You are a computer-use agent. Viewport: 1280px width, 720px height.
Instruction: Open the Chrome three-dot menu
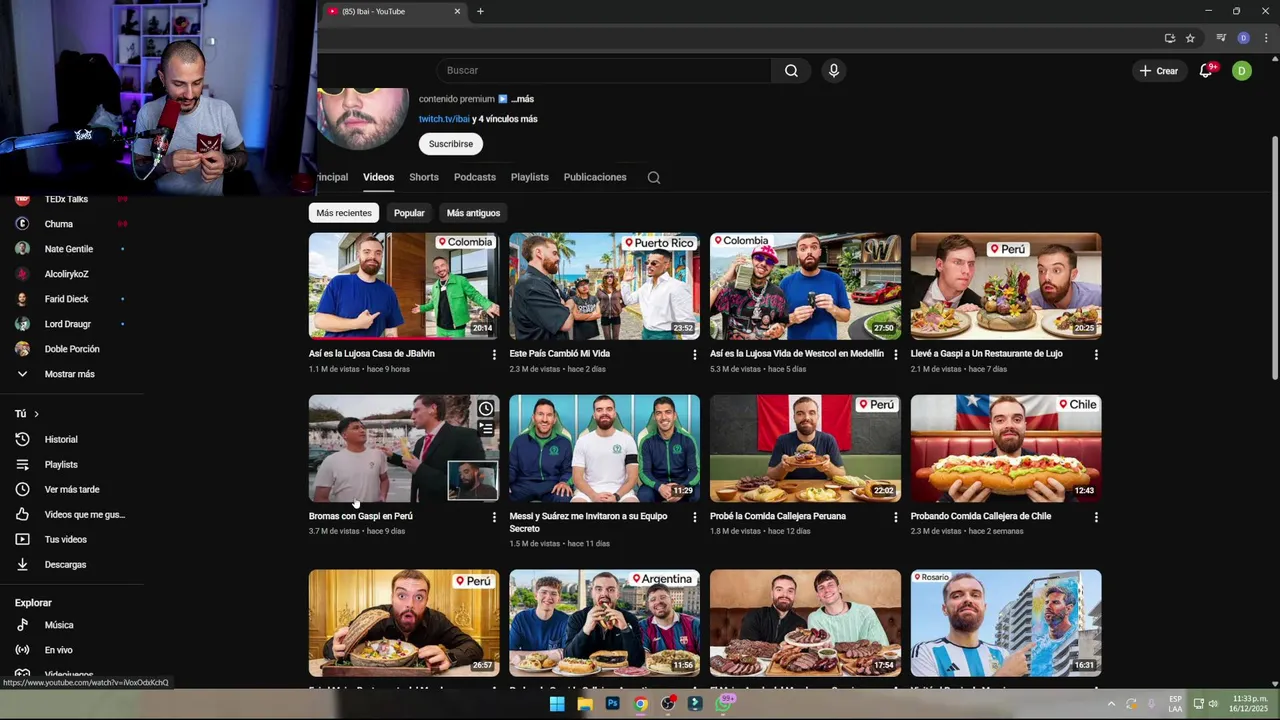[x=1266, y=38]
